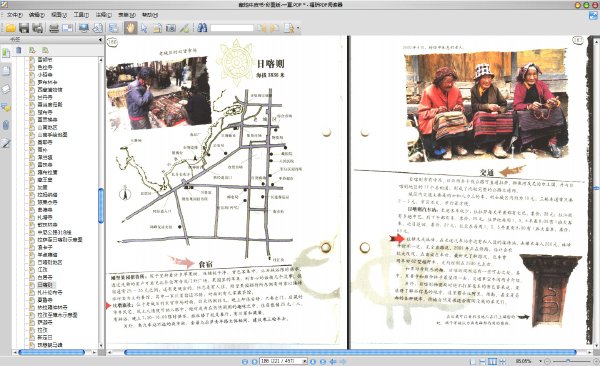Open the zoom percentage dropdown arrow

pyautogui.click(x=540, y=361)
